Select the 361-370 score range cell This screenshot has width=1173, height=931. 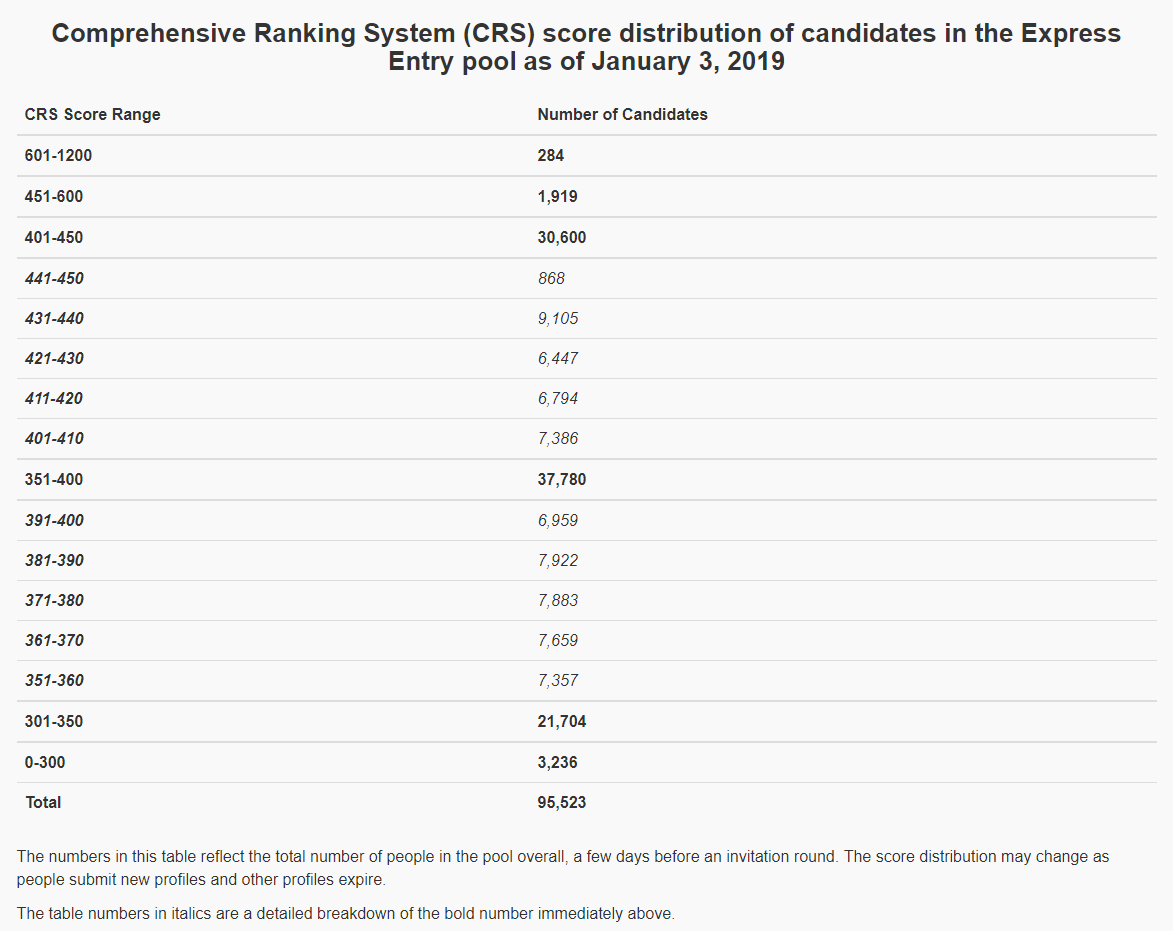coord(54,640)
